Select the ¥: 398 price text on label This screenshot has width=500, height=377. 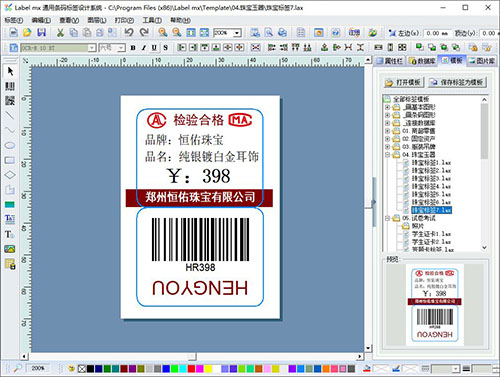(x=198, y=176)
